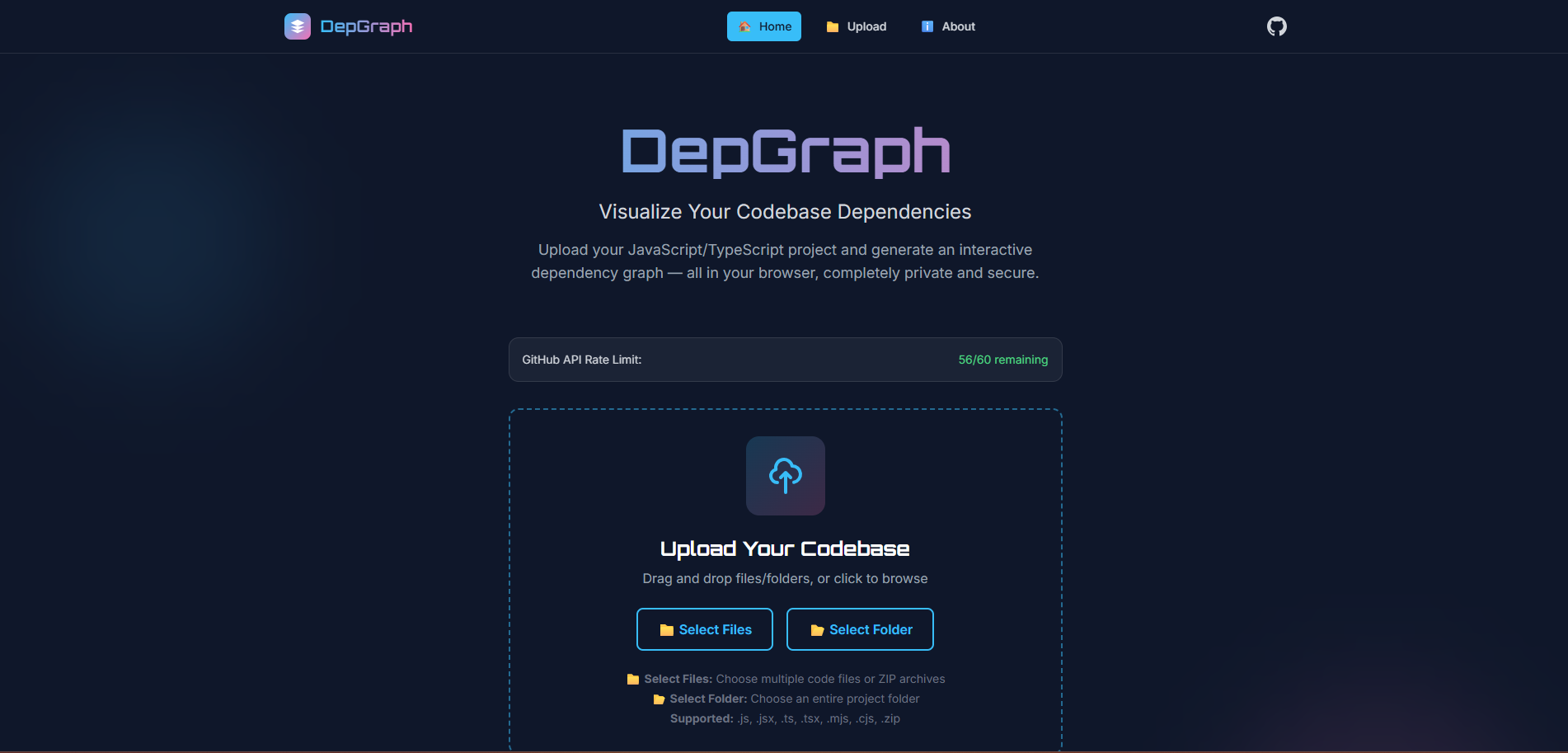Click the '56/60 remaining' rate limit value
This screenshot has height=753, width=1568.
coord(1002,360)
